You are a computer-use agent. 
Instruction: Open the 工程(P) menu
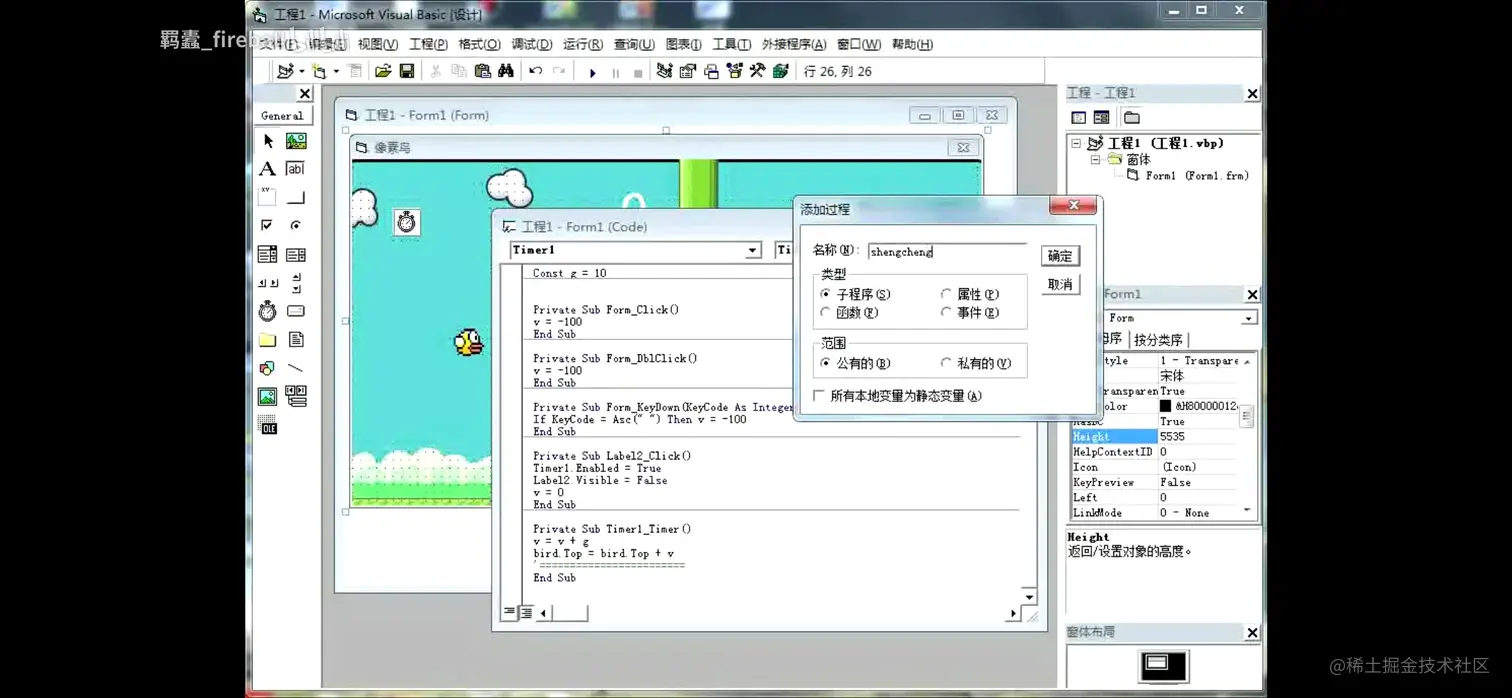click(428, 44)
